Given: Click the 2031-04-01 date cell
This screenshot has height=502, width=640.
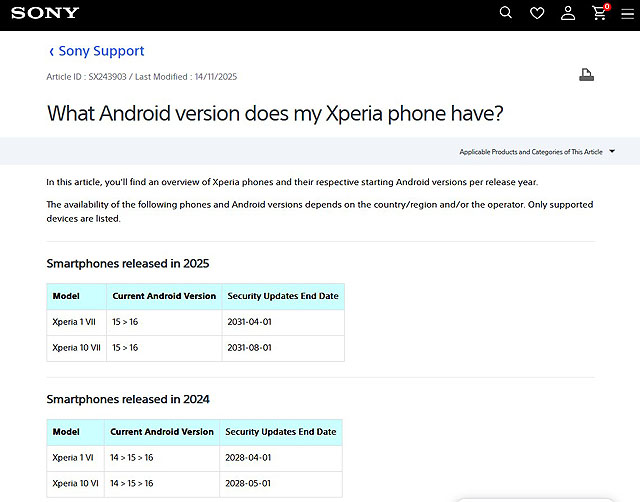Looking at the screenshot, I should (250, 322).
